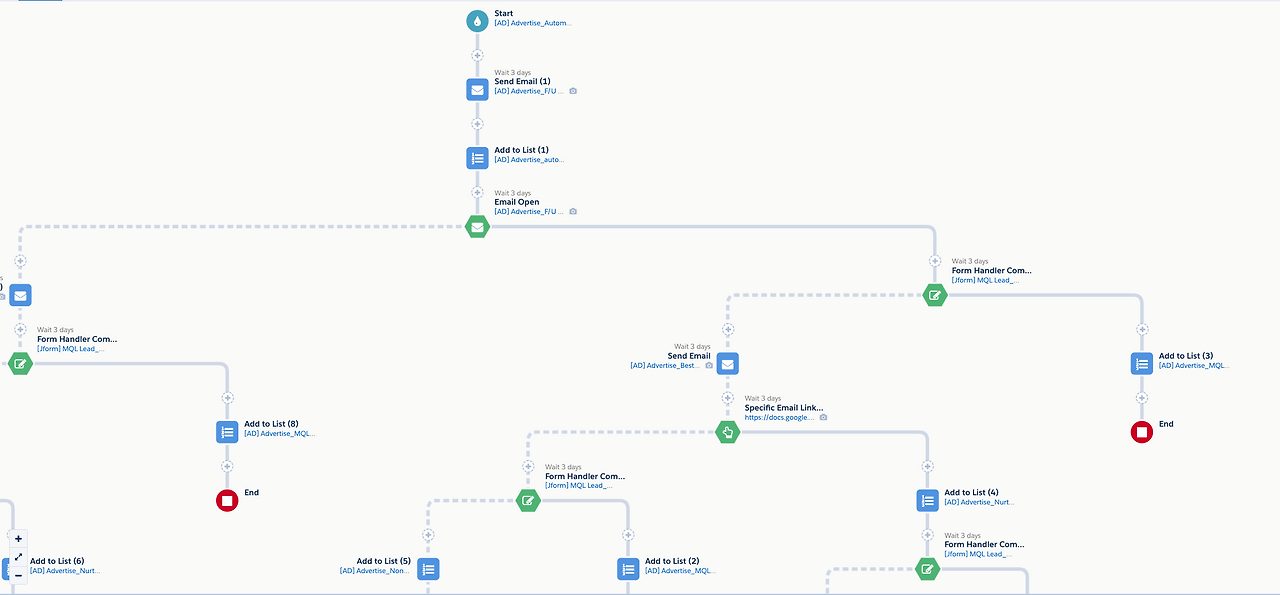Select the Send Email (1) envelope icon
The height and width of the screenshot is (595, 1280).
[477, 89]
